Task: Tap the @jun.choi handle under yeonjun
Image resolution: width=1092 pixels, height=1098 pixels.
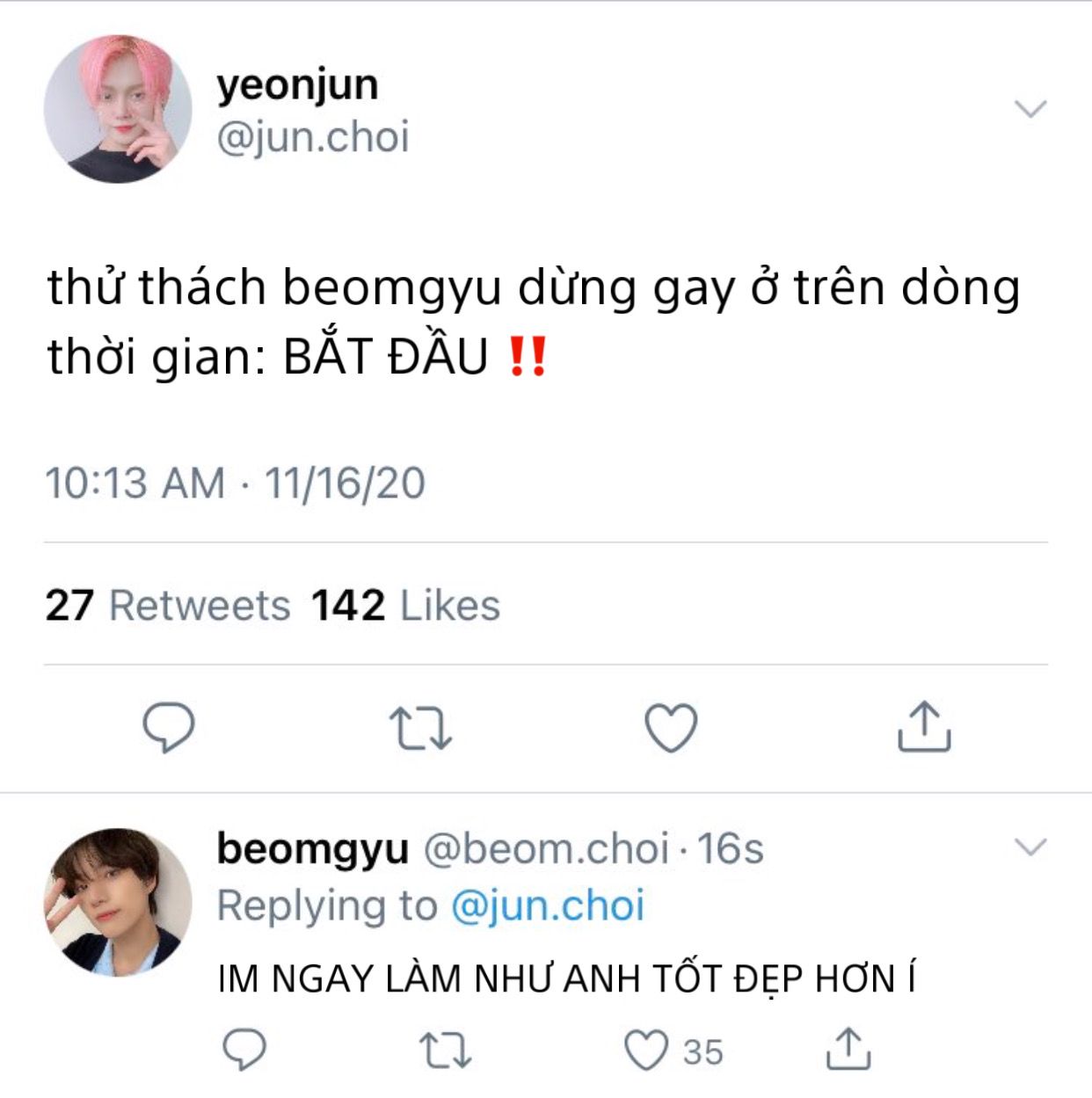Action: click(313, 138)
